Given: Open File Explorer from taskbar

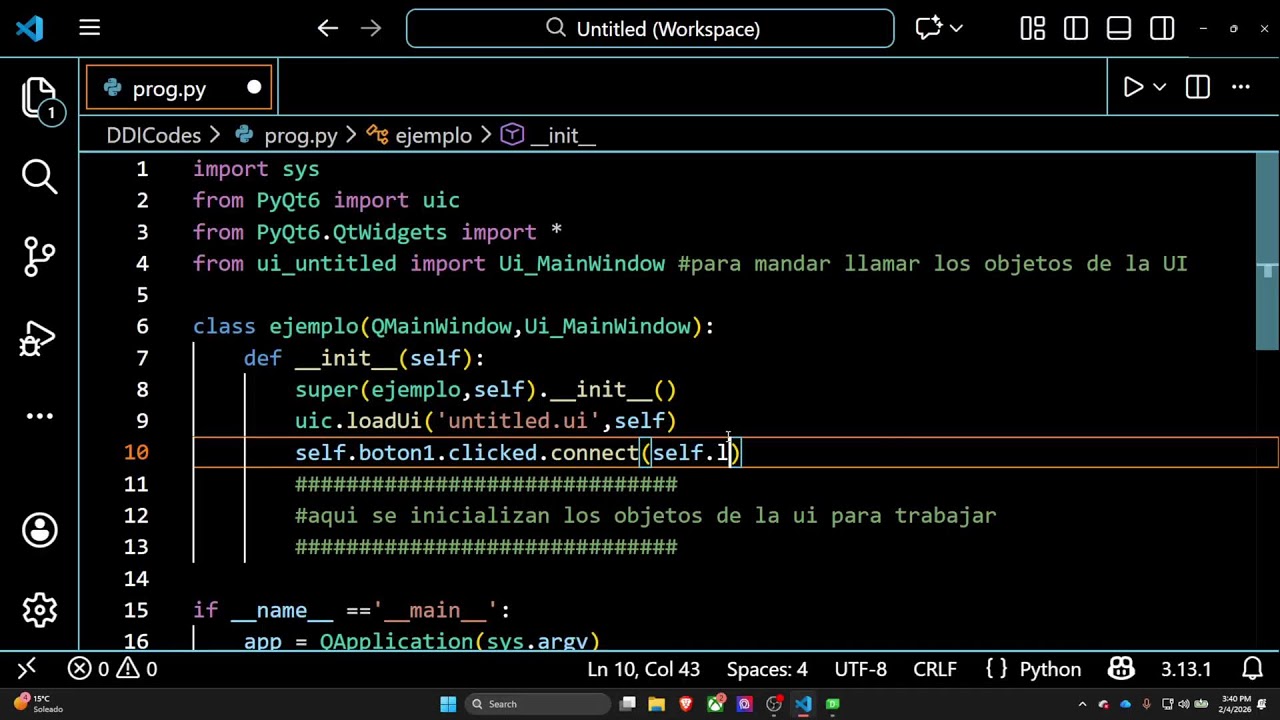Looking at the screenshot, I should click(657, 704).
